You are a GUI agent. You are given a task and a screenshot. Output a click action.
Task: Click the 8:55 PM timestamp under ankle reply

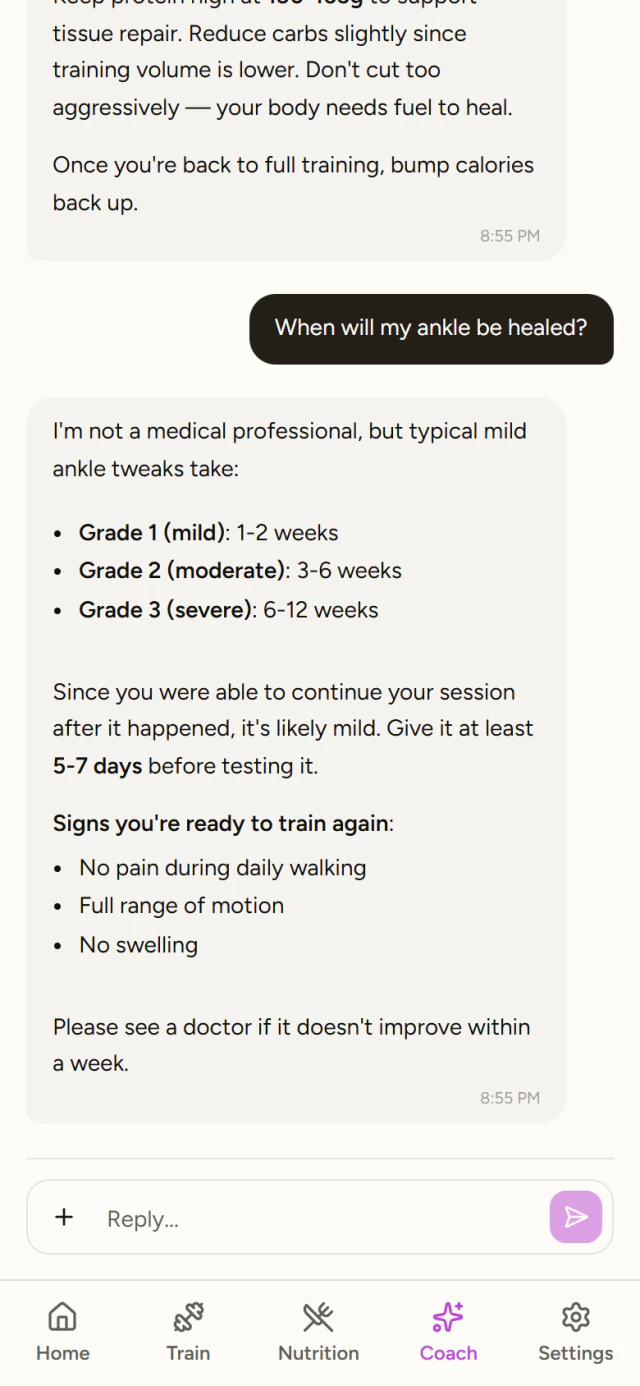coord(509,1098)
